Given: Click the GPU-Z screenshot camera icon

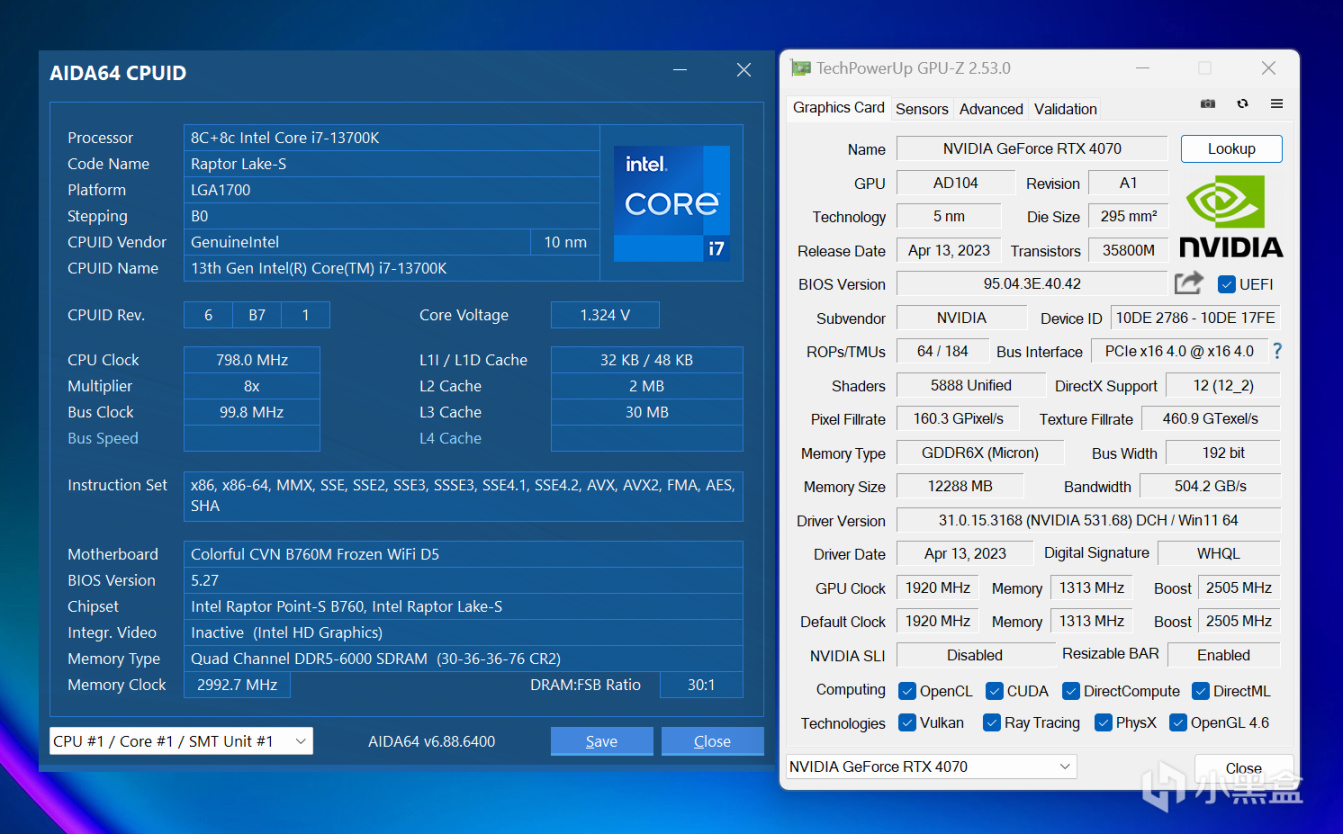Looking at the screenshot, I should pyautogui.click(x=1208, y=104).
